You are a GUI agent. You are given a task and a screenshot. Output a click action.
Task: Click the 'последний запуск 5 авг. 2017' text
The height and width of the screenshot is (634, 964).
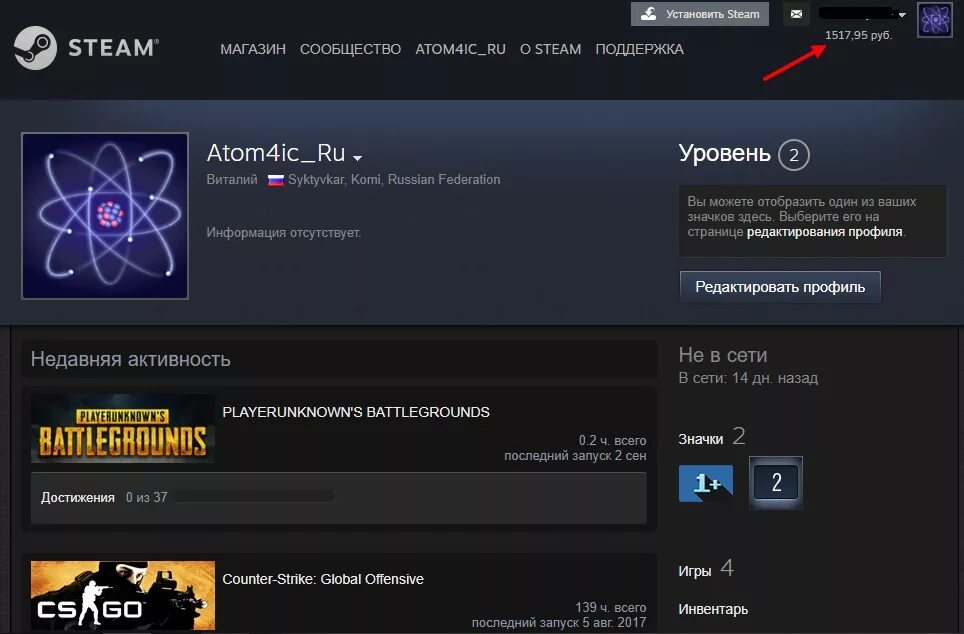point(559,622)
